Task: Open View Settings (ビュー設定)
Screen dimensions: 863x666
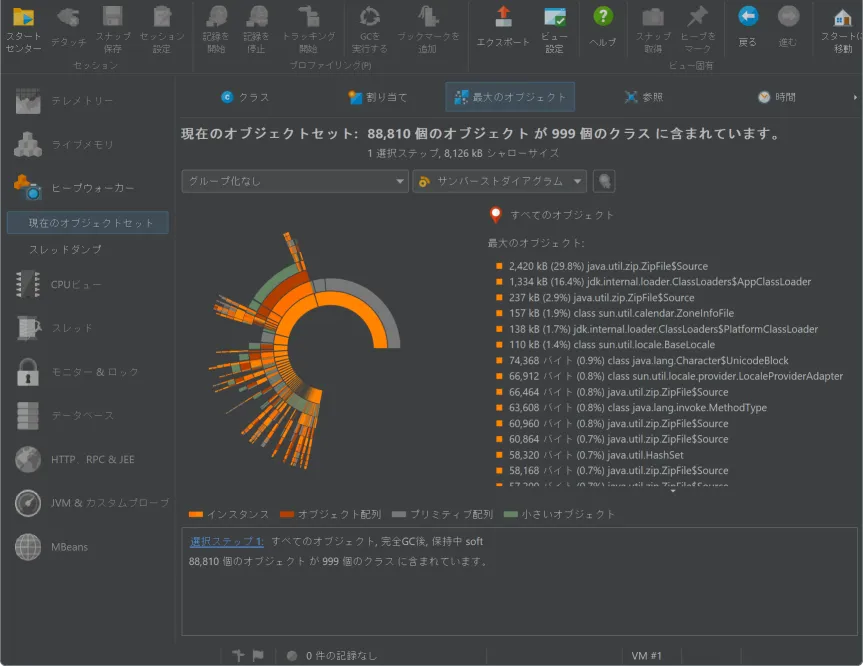Action: (x=554, y=30)
